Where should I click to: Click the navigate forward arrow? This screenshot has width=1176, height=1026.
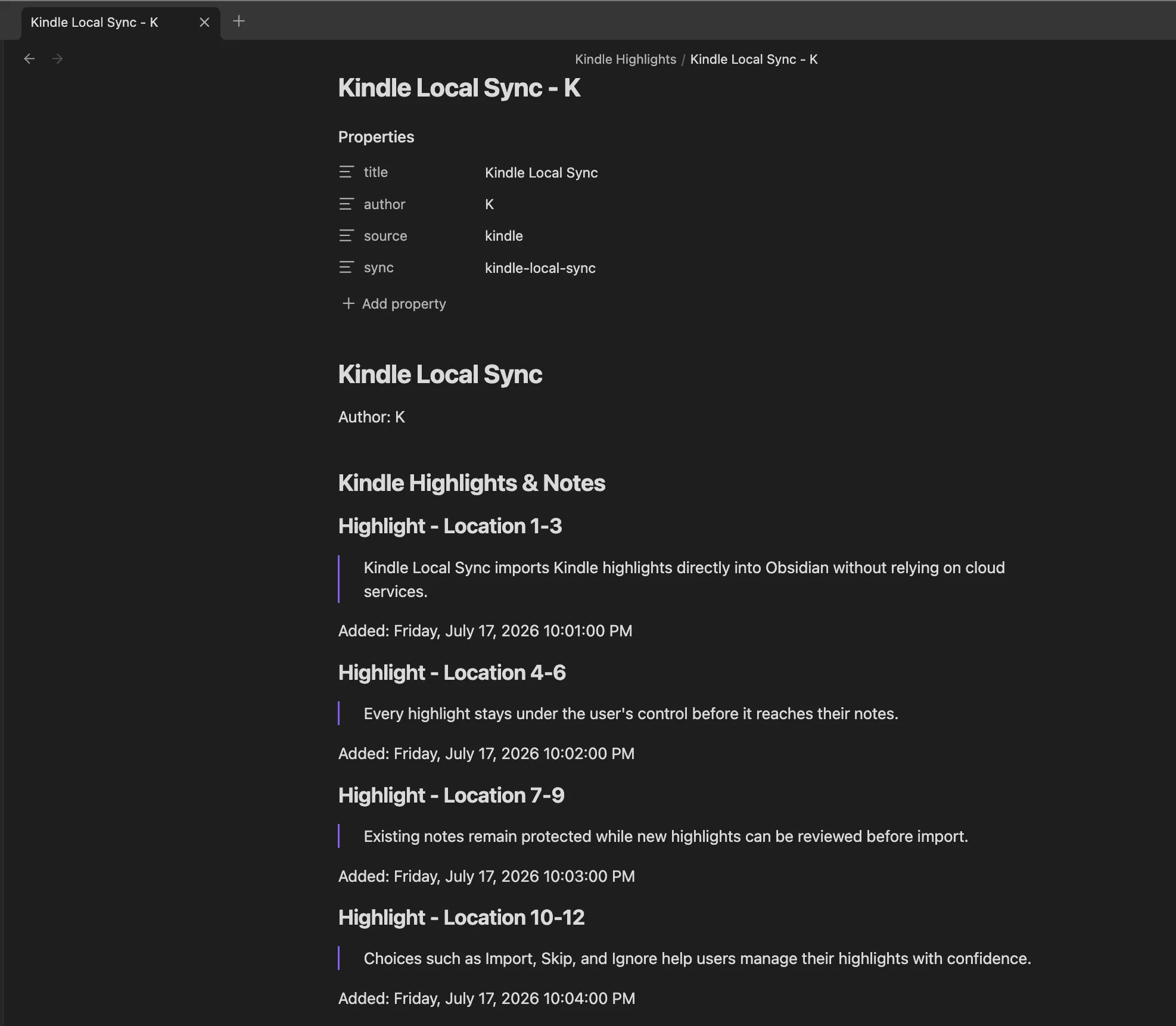click(x=57, y=58)
